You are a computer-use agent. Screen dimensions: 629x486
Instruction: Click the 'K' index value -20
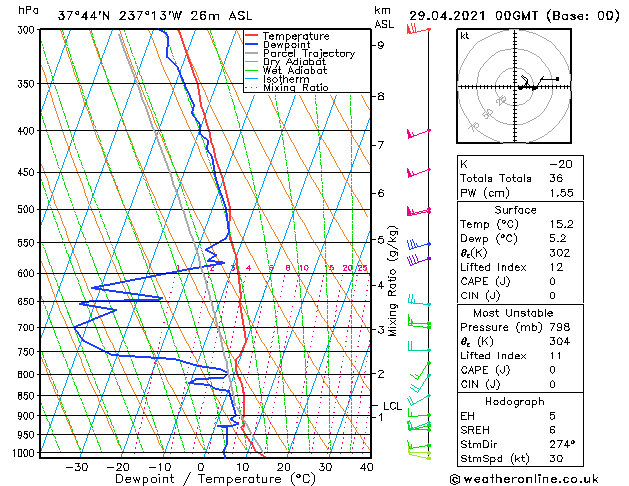(561, 164)
